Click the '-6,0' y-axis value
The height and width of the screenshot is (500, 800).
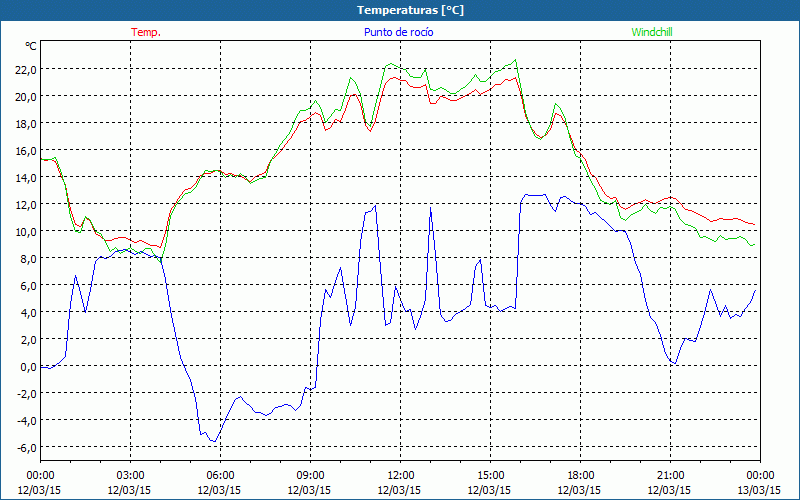[x=26, y=448]
